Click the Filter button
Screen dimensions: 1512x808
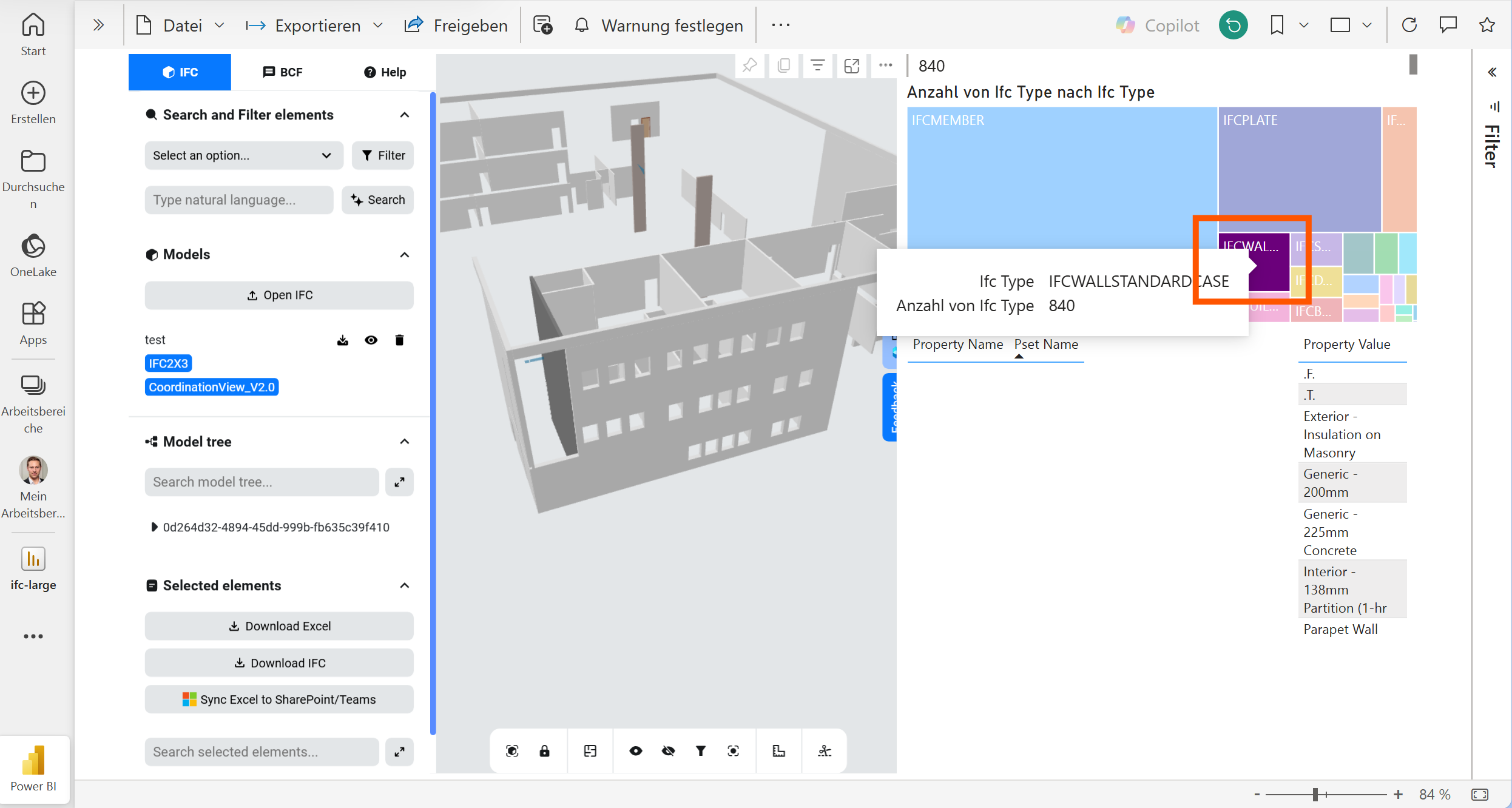383,156
